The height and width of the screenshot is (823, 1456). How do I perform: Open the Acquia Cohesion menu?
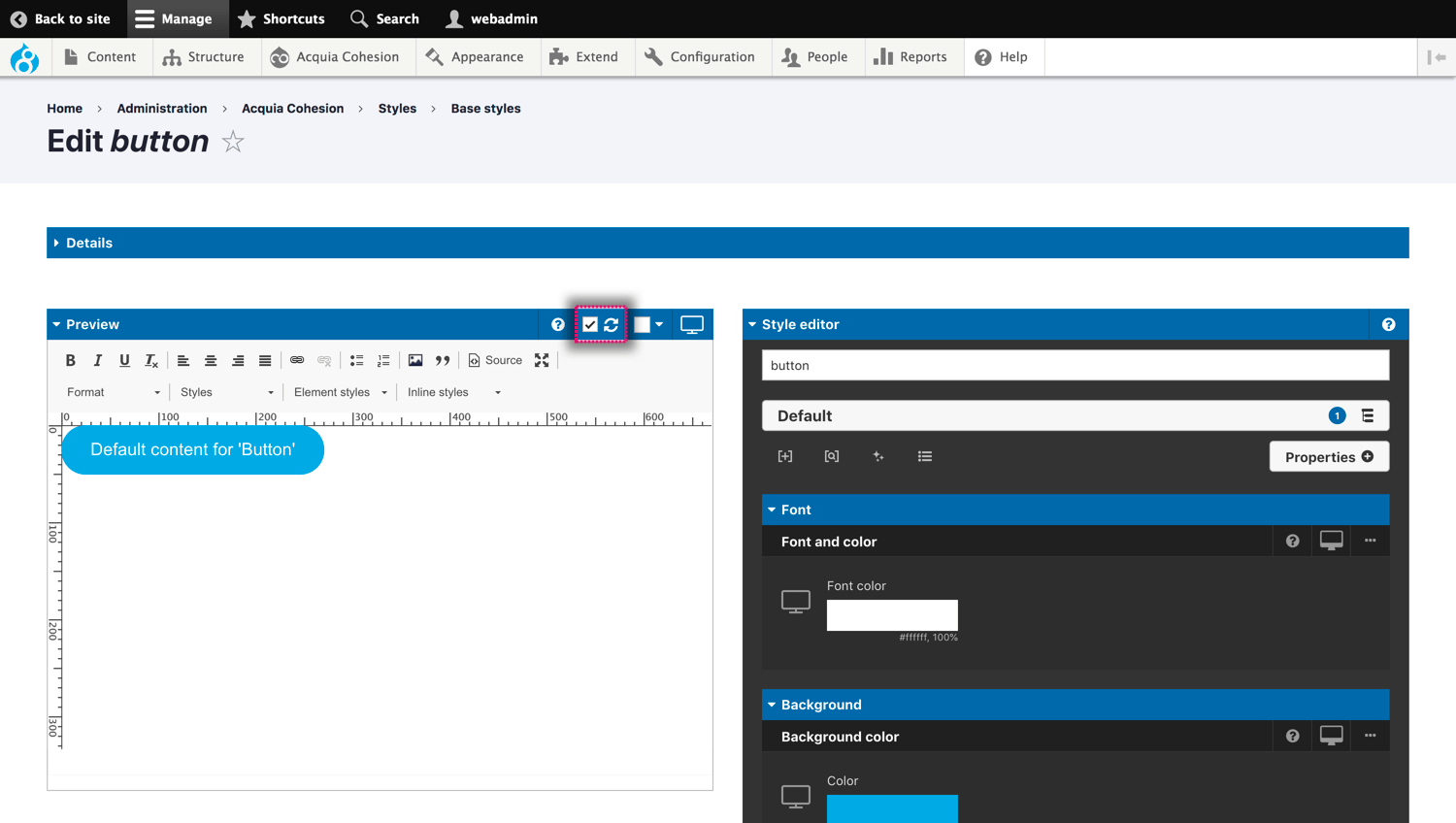[335, 57]
